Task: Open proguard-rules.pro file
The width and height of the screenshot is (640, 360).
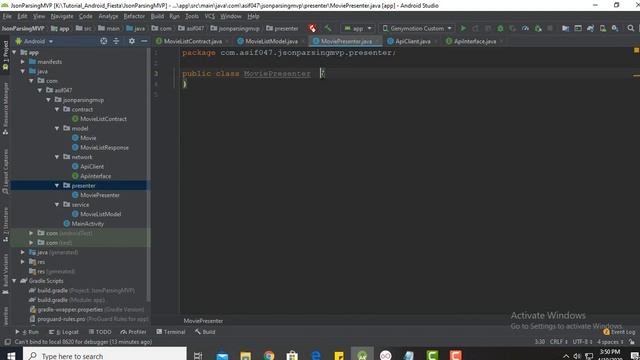Action: click(61, 319)
